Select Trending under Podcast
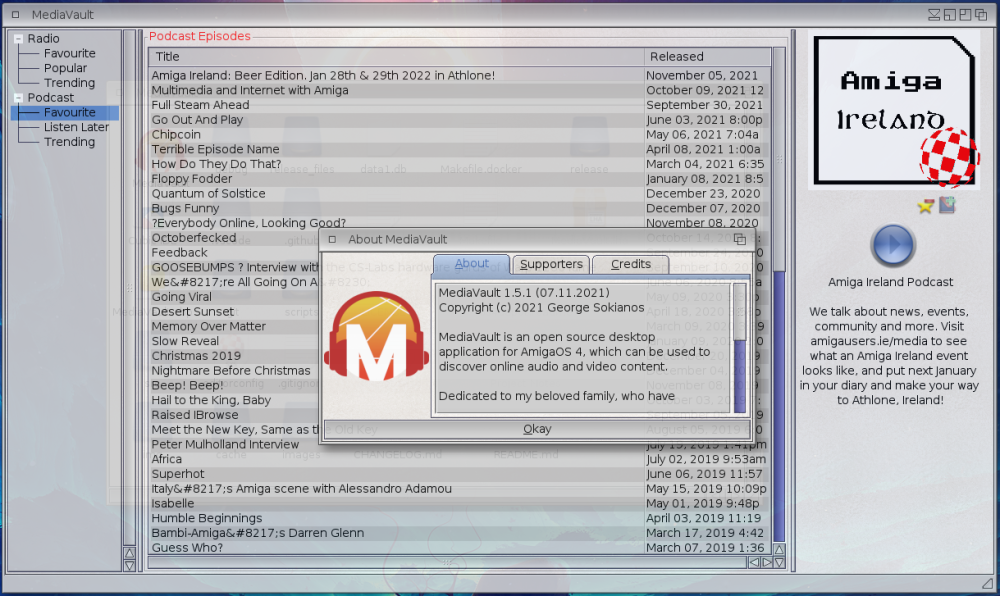The width and height of the screenshot is (1000, 596). coord(70,142)
